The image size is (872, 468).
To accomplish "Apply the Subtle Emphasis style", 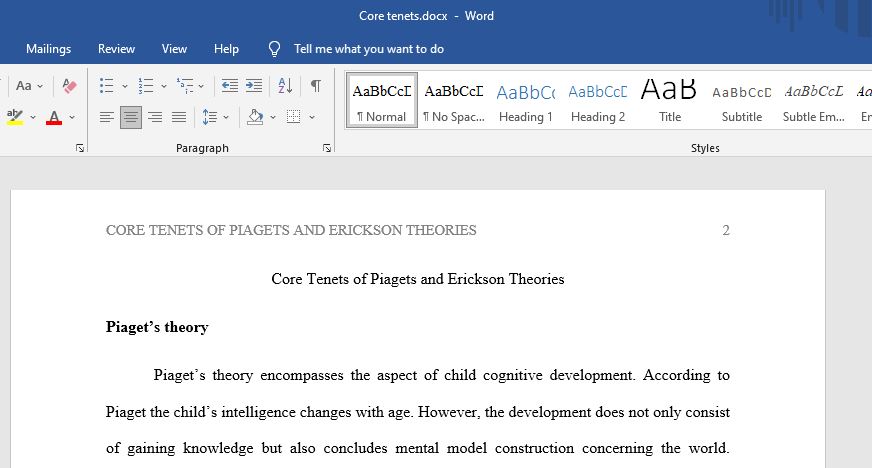I will pos(814,101).
